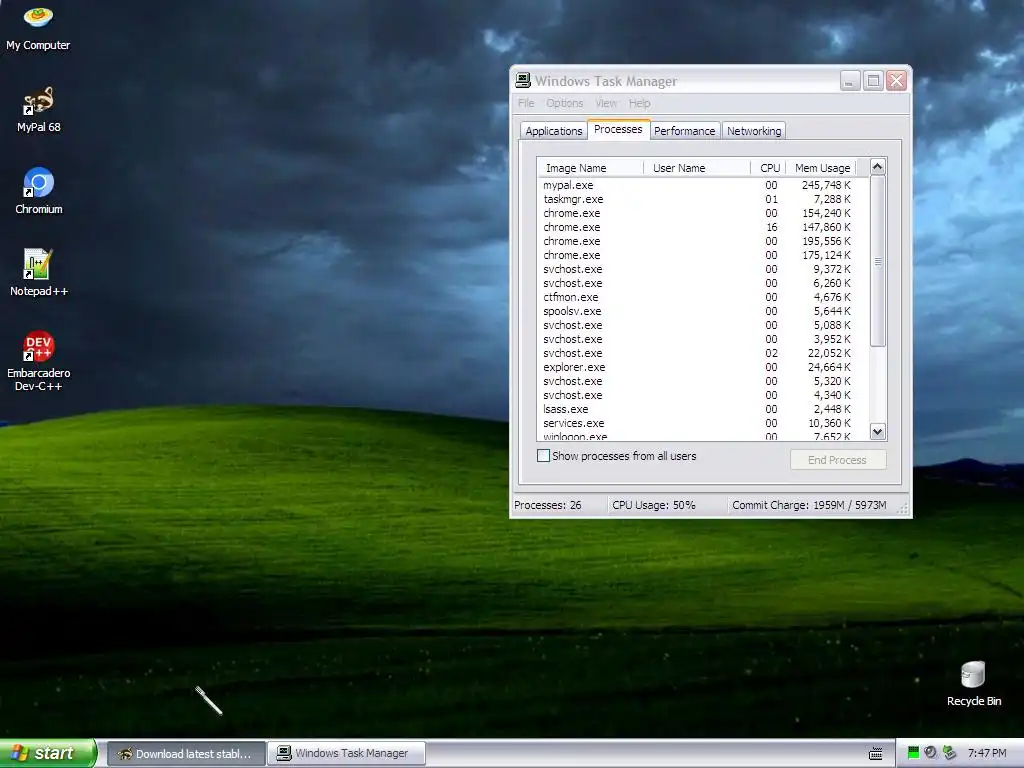Sort by the User Name column header
1024x768 pixels.
point(697,168)
